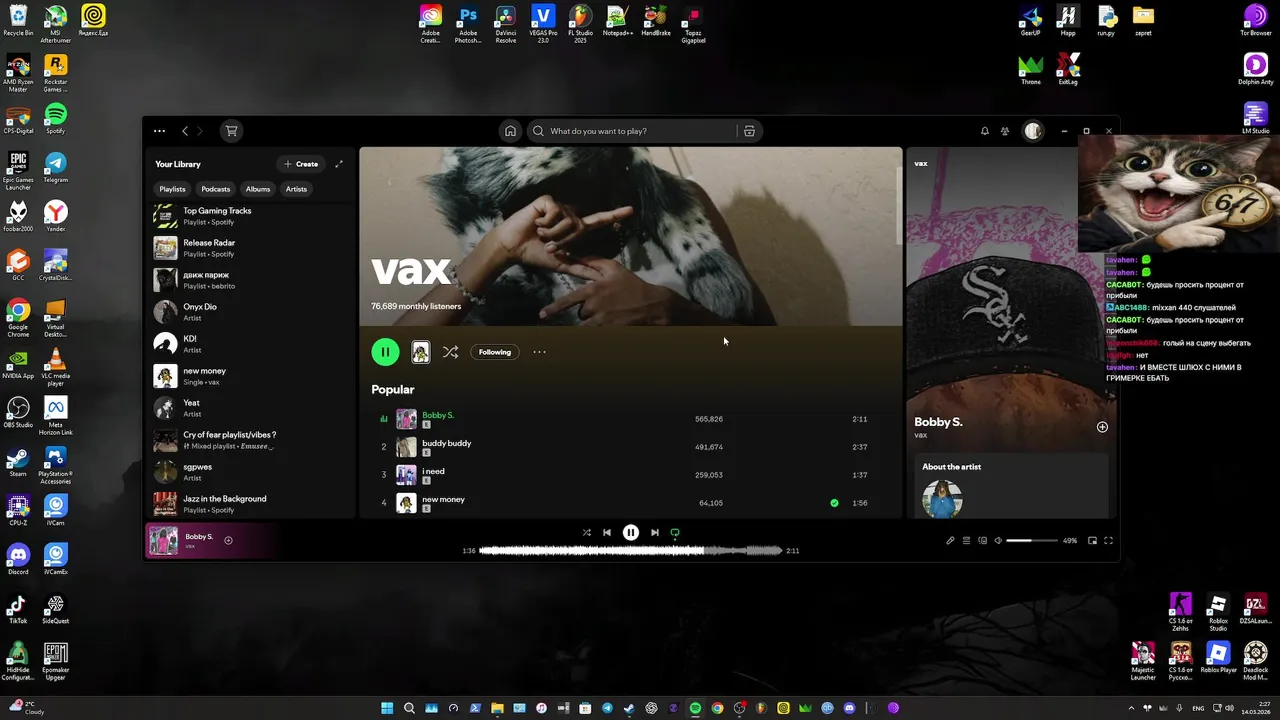Toggle repeat in the player bar
Image resolution: width=1280 pixels, height=720 pixels.
point(675,533)
